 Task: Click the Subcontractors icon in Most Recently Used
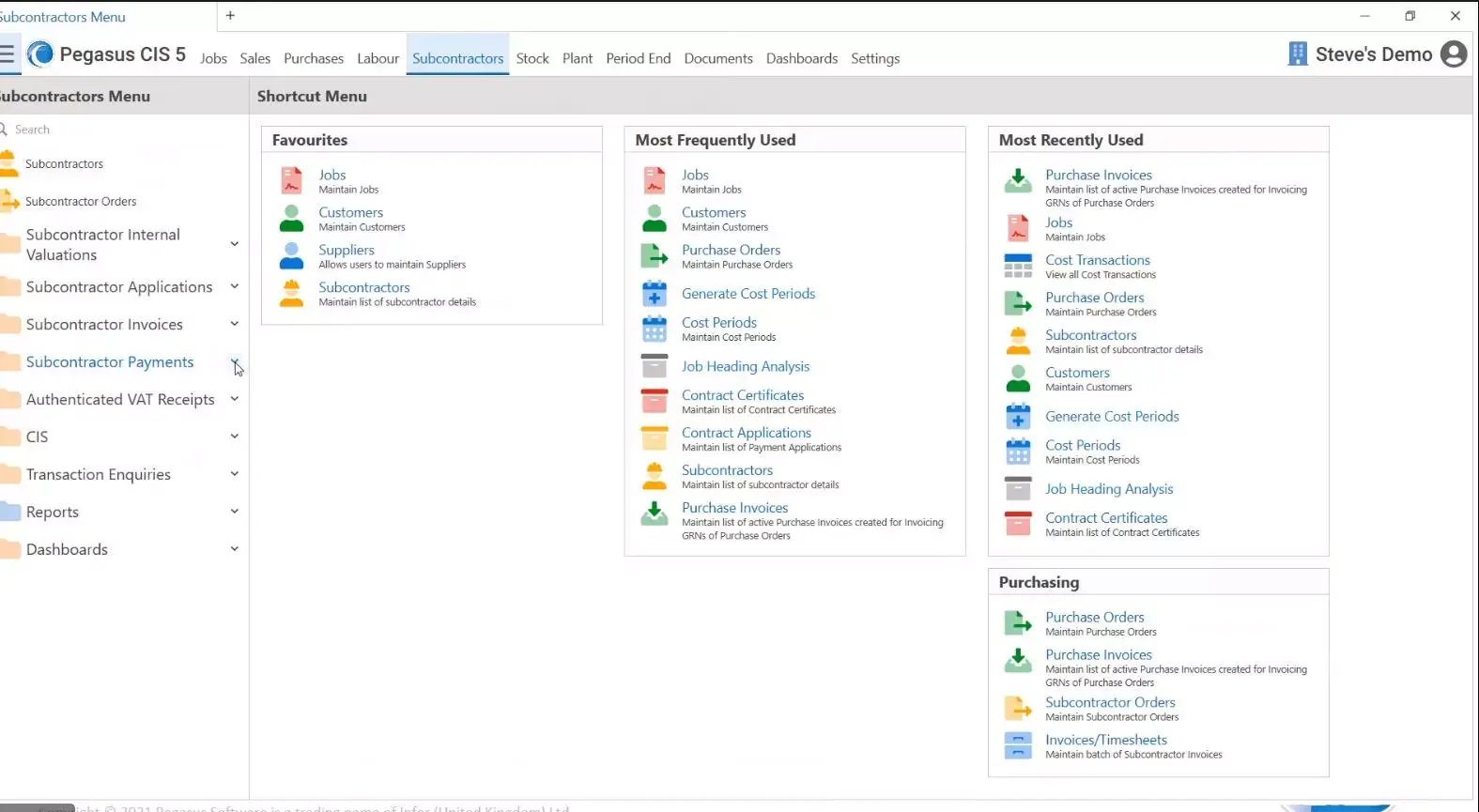pos(1018,341)
